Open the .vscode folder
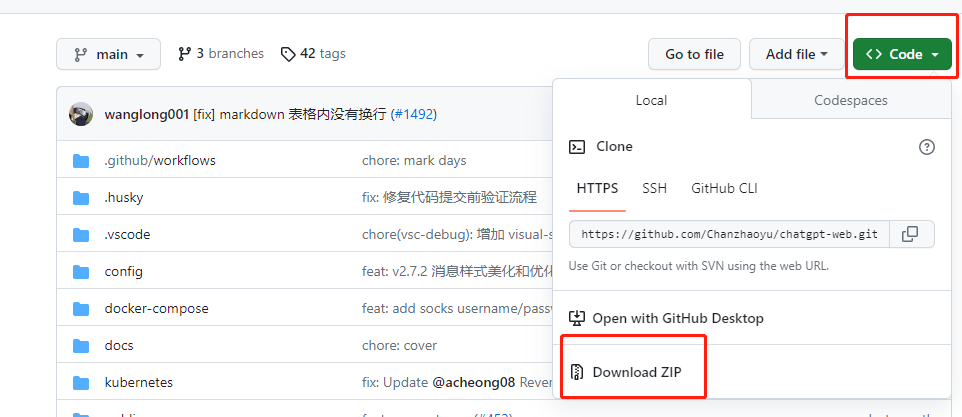Viewport: 962px width, 417px height. (x=127, y=234)
